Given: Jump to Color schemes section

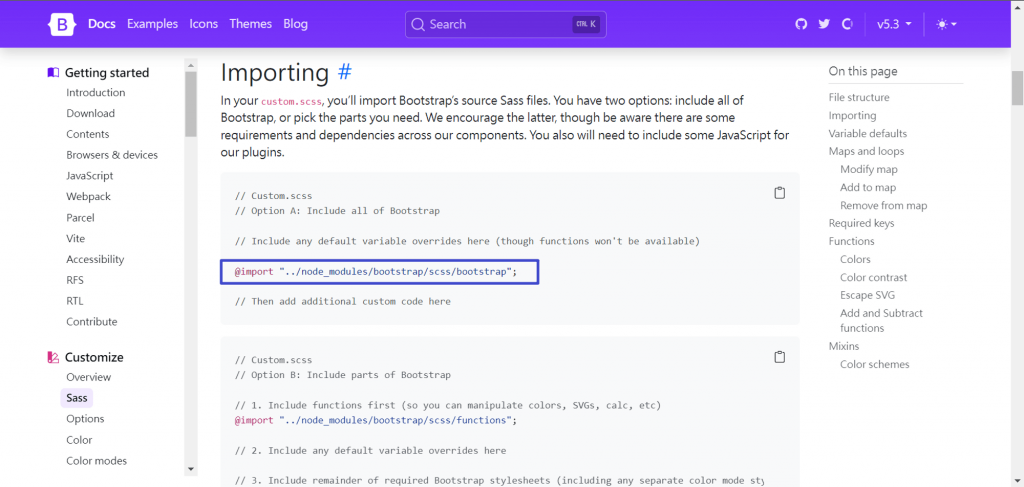Looking at the screenshot, I should coord(874,364).
